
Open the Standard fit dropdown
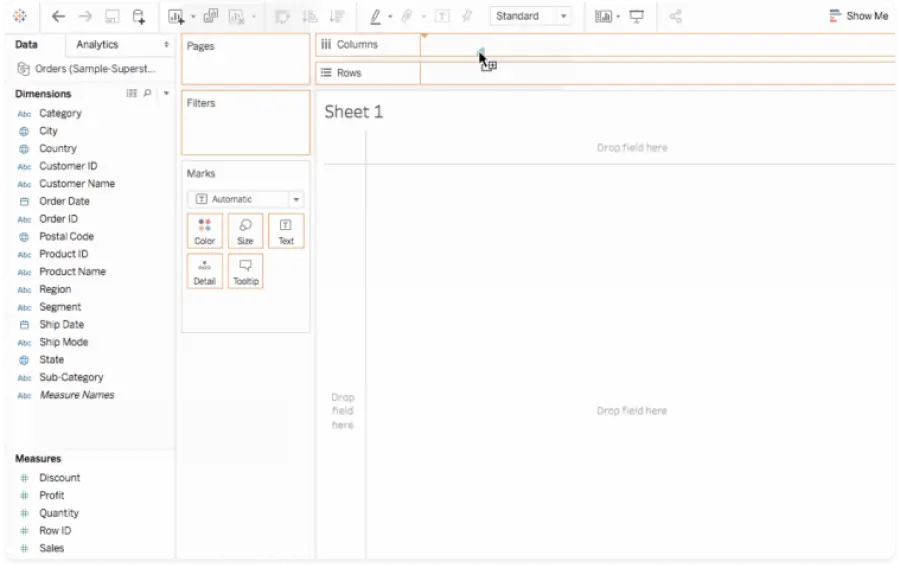[530, 16]
